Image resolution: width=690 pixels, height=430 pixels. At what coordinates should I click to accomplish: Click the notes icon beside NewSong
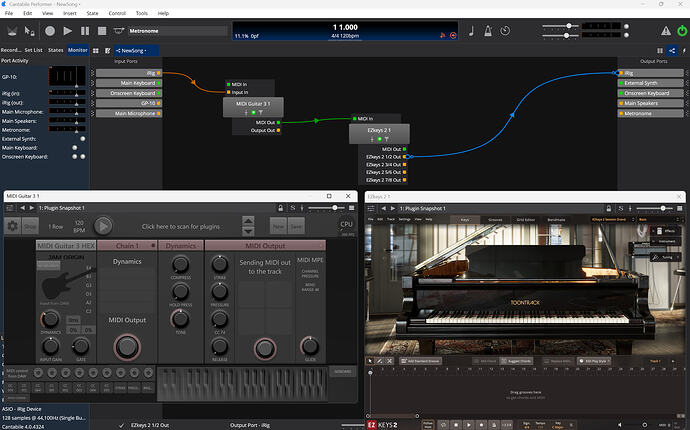point(107,51)
